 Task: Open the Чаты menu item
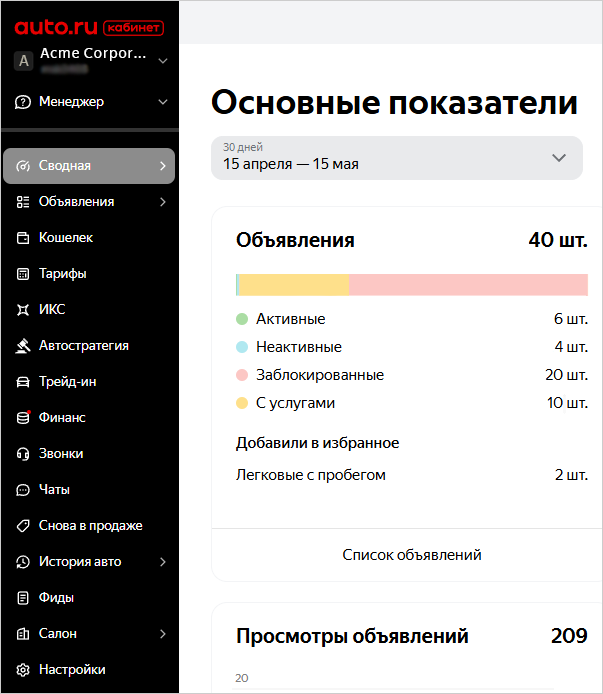(x=89, y=490)
